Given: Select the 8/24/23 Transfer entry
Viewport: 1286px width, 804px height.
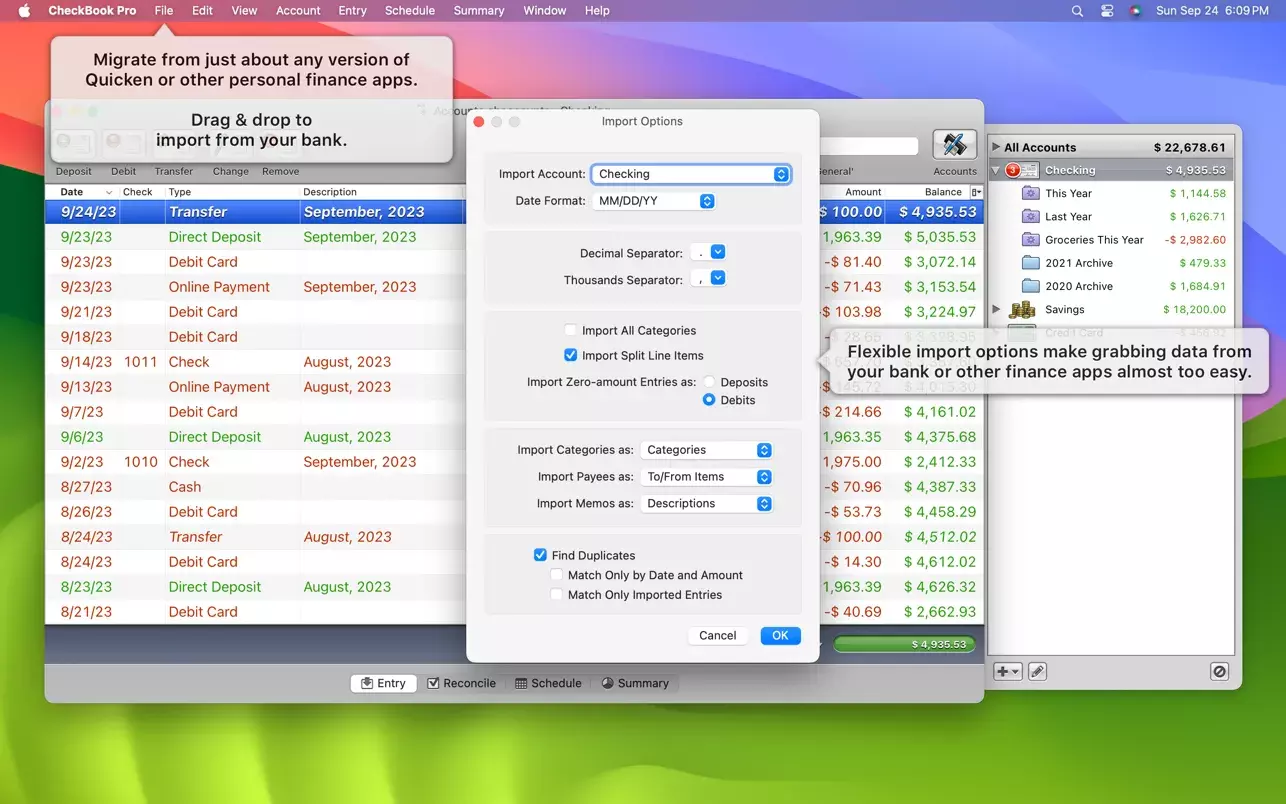Looking at the screenshot, I should (x=255, y=537).
